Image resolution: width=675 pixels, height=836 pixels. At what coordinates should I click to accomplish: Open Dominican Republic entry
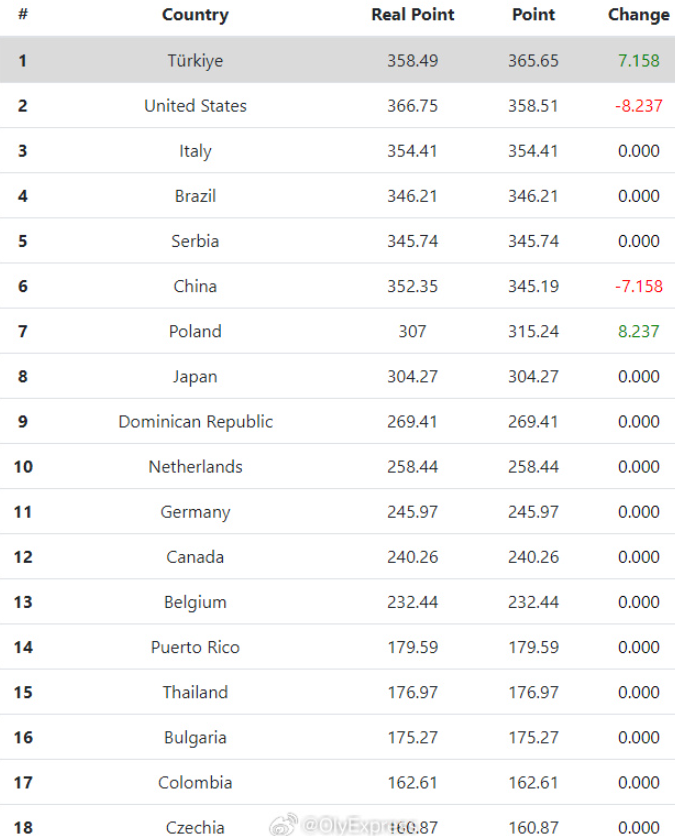pos(195,422)
